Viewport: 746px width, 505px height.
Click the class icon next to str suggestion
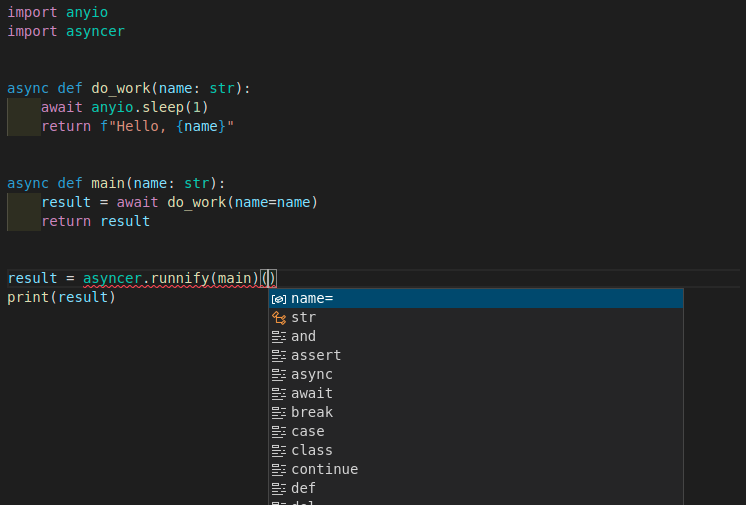[x=279, y=318]
